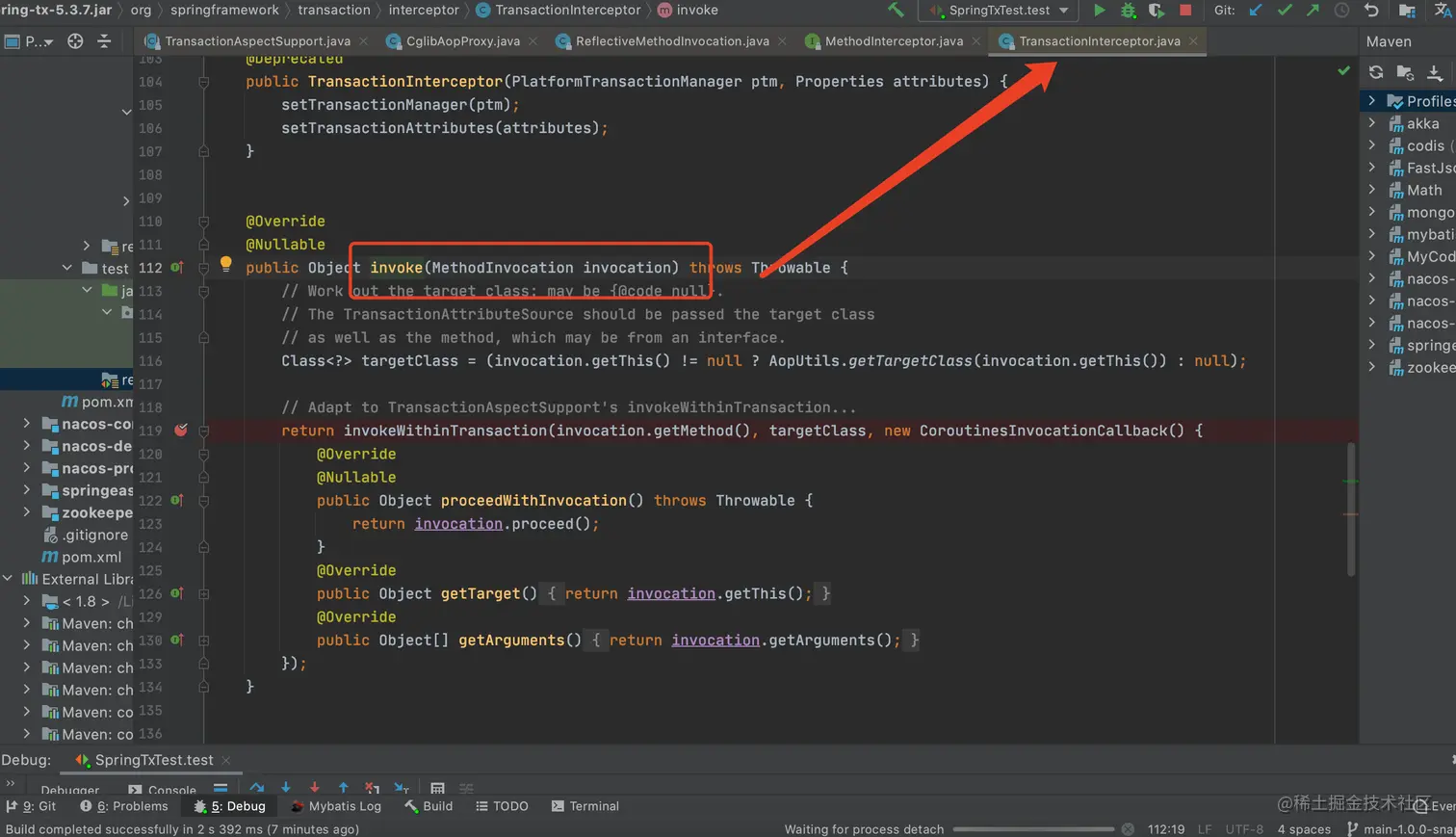Click locate target crosshair in Project panel
Viewport: 1456px width, 837px height.
75,41
